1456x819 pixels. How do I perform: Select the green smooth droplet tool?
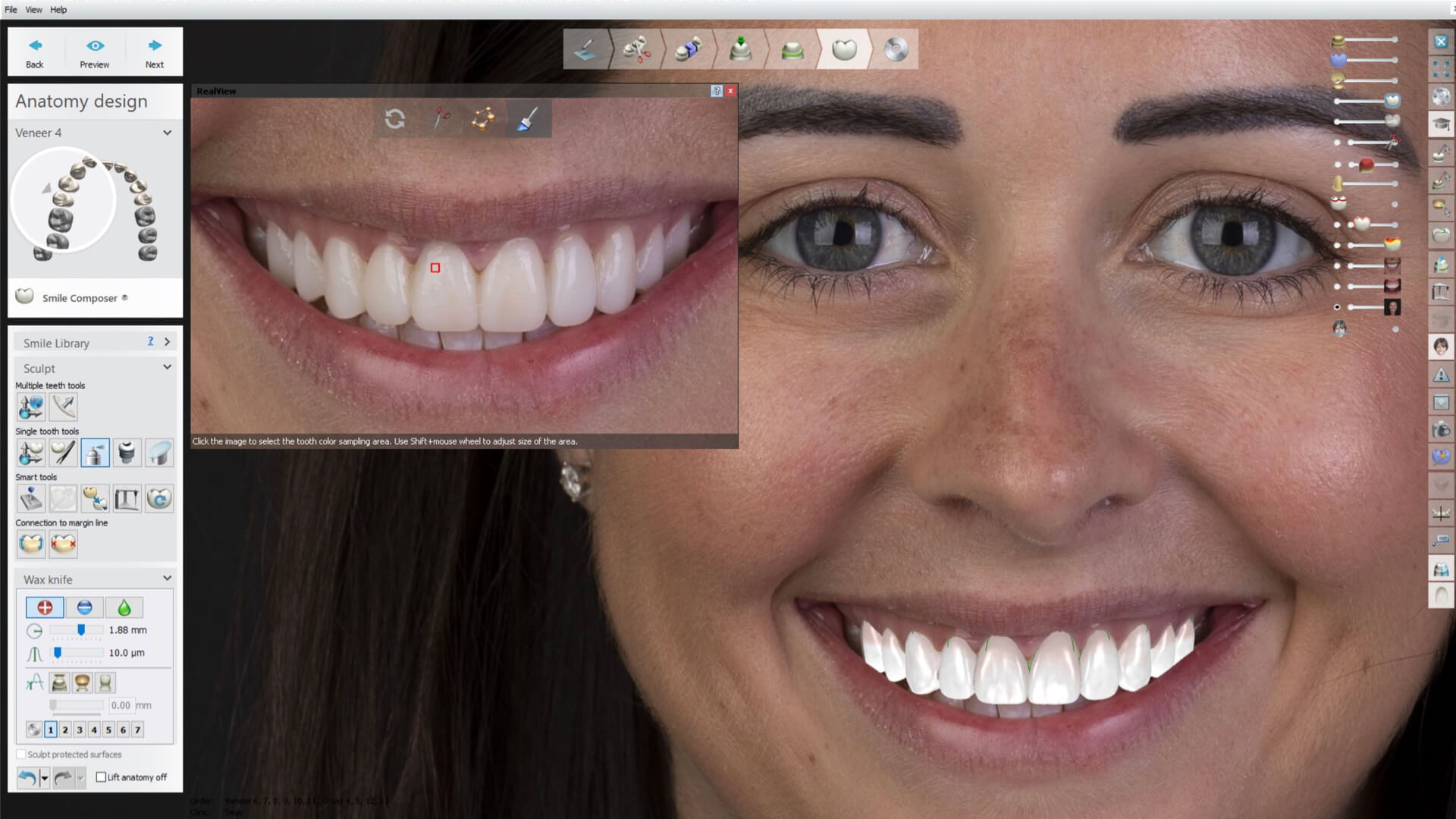click(124, 607)
